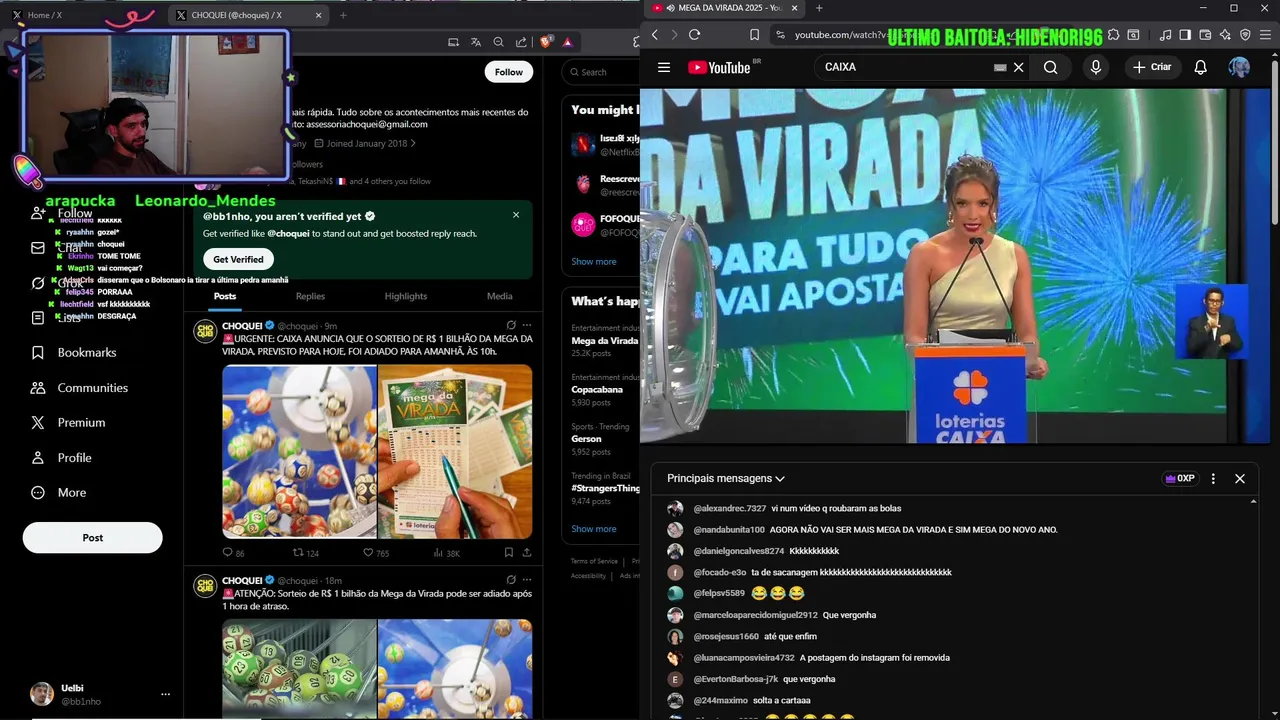The width and height of the screenshot is (1280, 720).
Task: Repost the CHOQUEI 9m post with 124 reposts
Action: pyautogui.click(x=298, y=552)
